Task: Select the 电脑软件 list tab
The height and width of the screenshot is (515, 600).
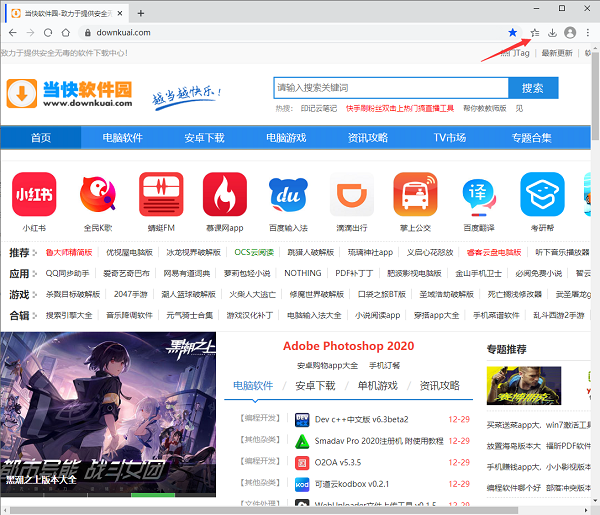Action: point(253,385)
